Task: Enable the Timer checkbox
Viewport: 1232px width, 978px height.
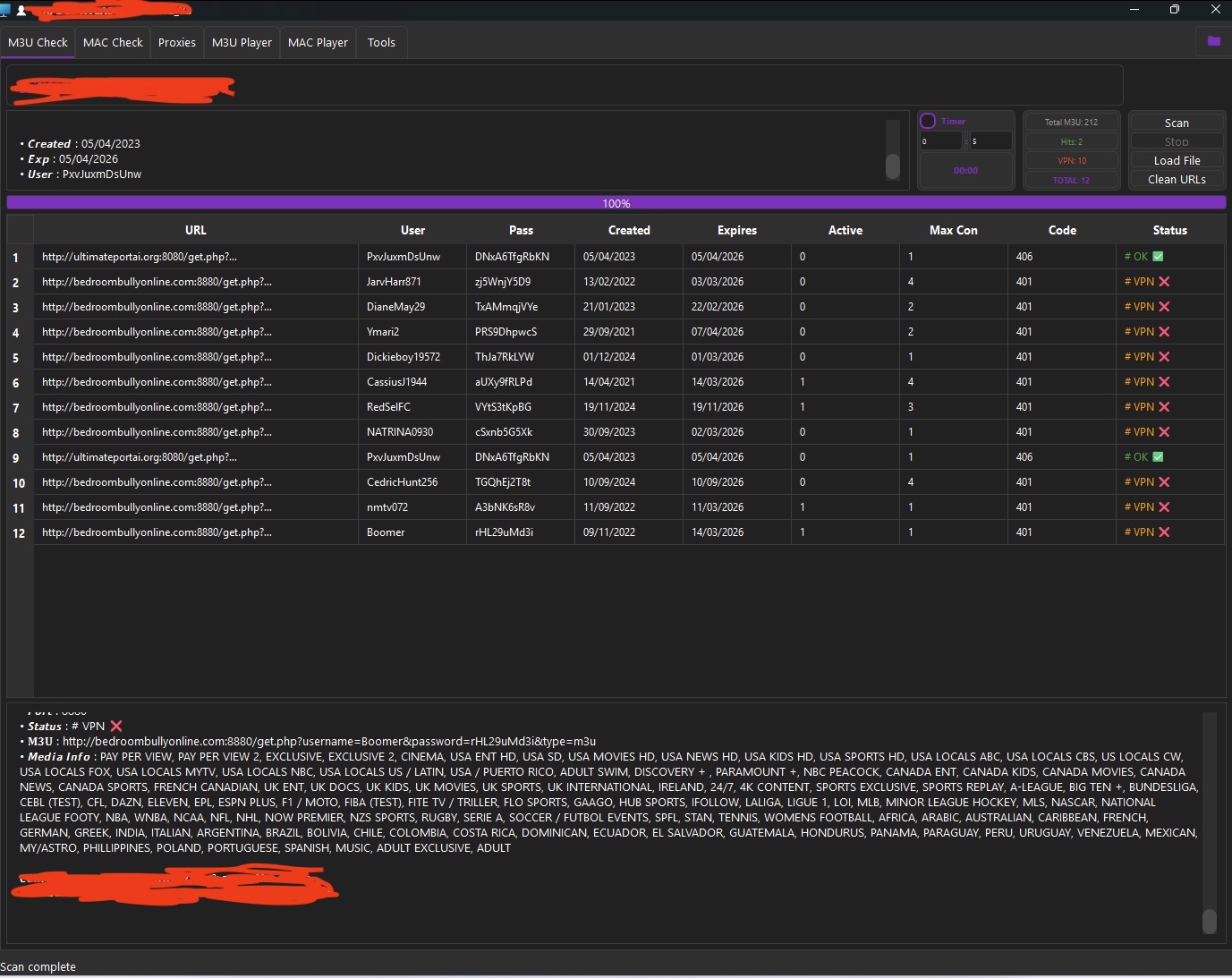Action: click(928, 122)
